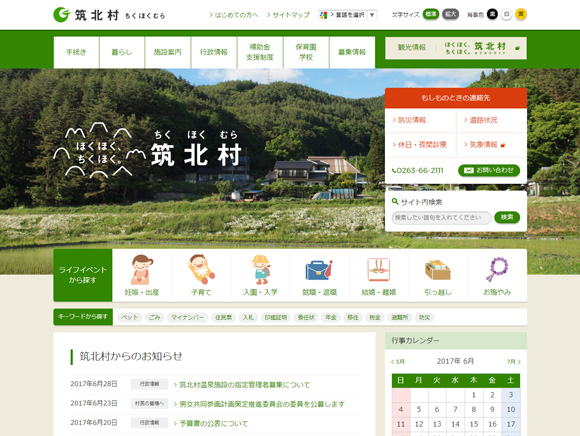Screen dimensions: 580x436
Task: Select the 年金 keyword tag
Action: [x=331, y=317]
